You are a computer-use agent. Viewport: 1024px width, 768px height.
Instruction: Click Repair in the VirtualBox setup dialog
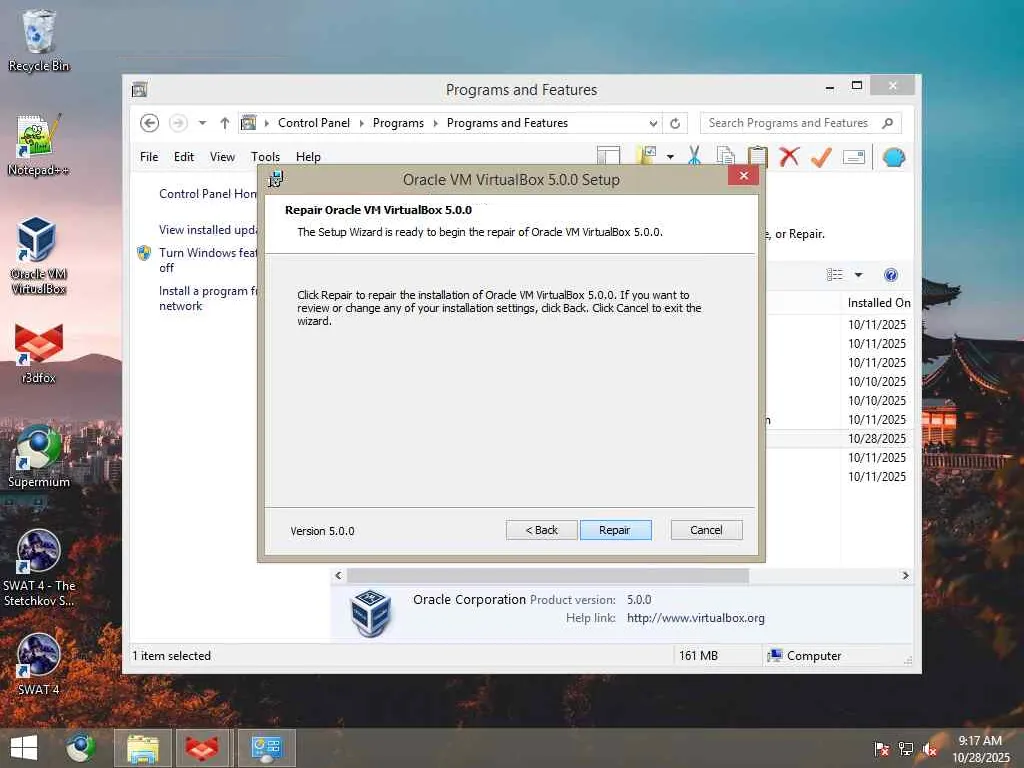tap(615, 530)
